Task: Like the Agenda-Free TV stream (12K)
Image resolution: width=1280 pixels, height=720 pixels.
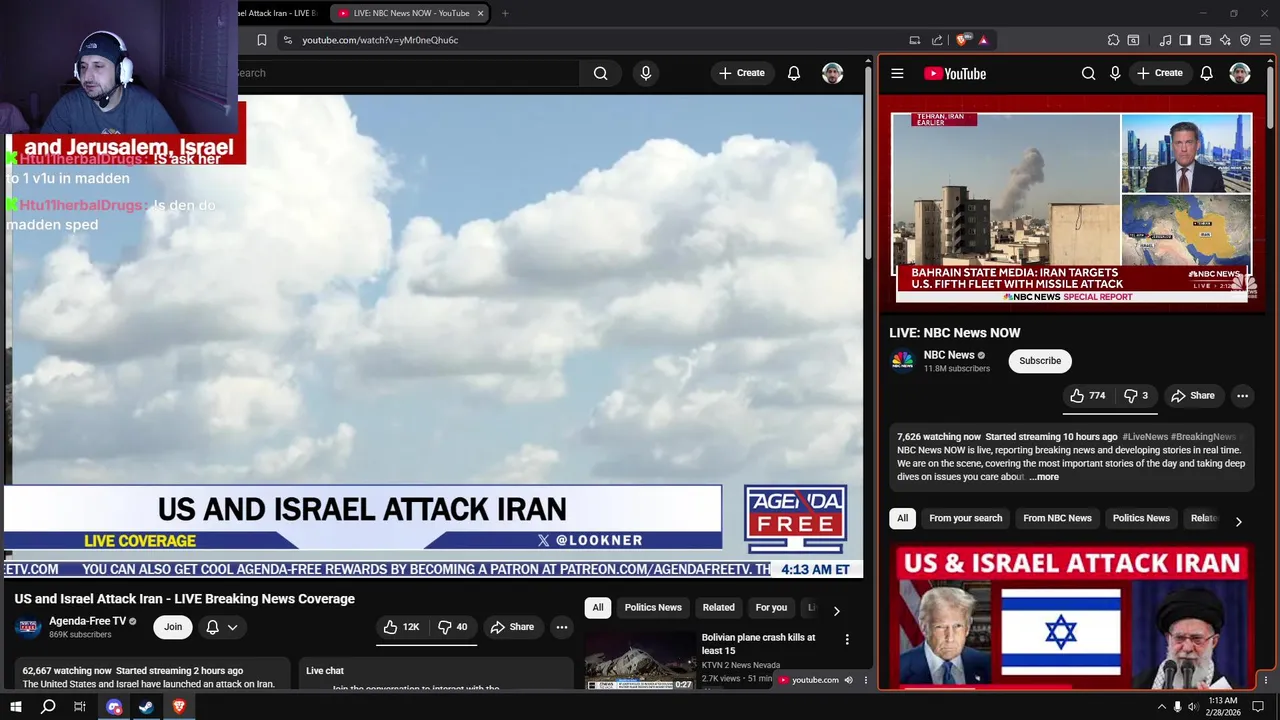Action: [401, 627]
